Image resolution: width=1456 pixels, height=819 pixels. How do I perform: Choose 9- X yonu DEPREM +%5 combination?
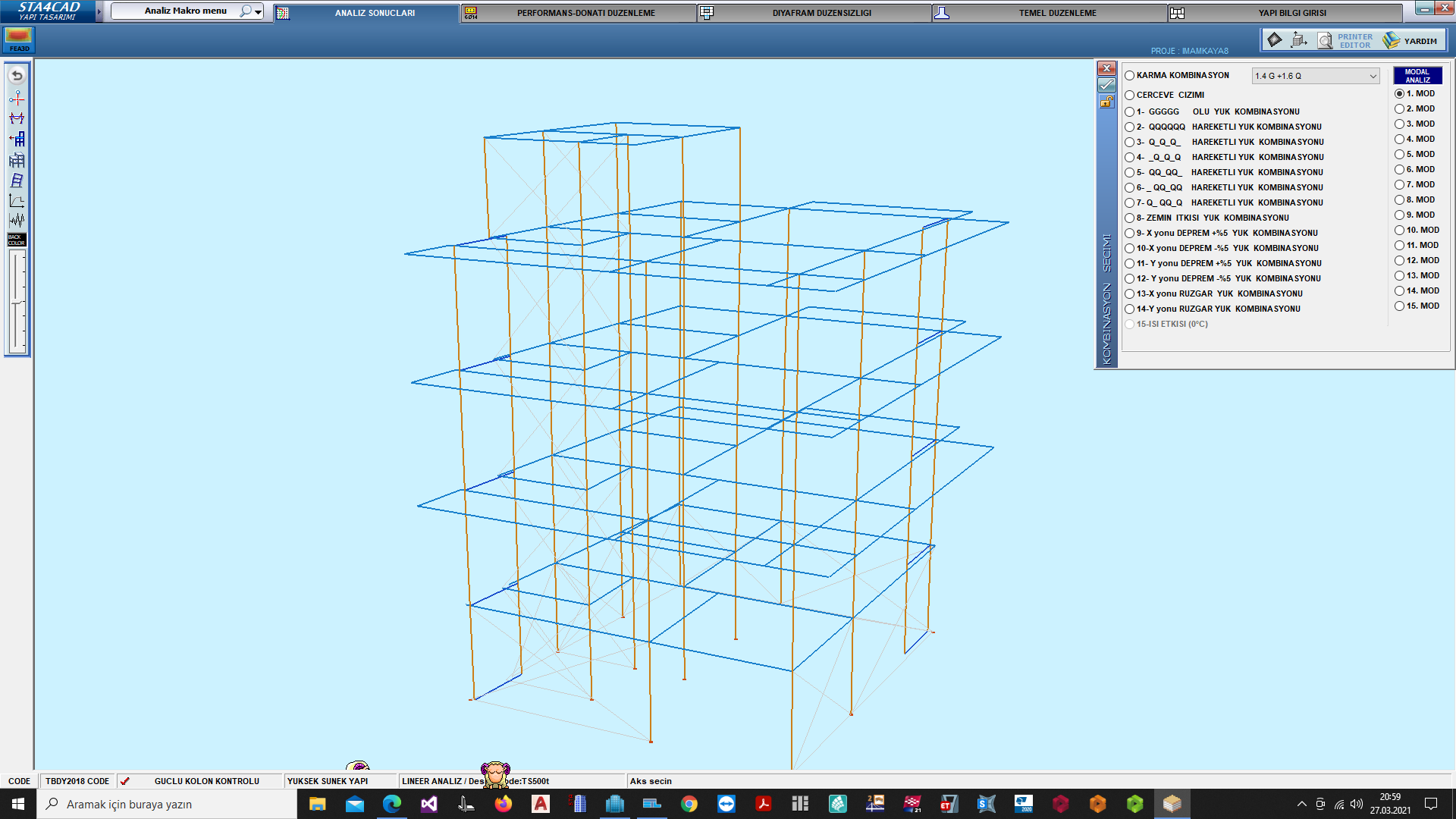click(1130, 234)
